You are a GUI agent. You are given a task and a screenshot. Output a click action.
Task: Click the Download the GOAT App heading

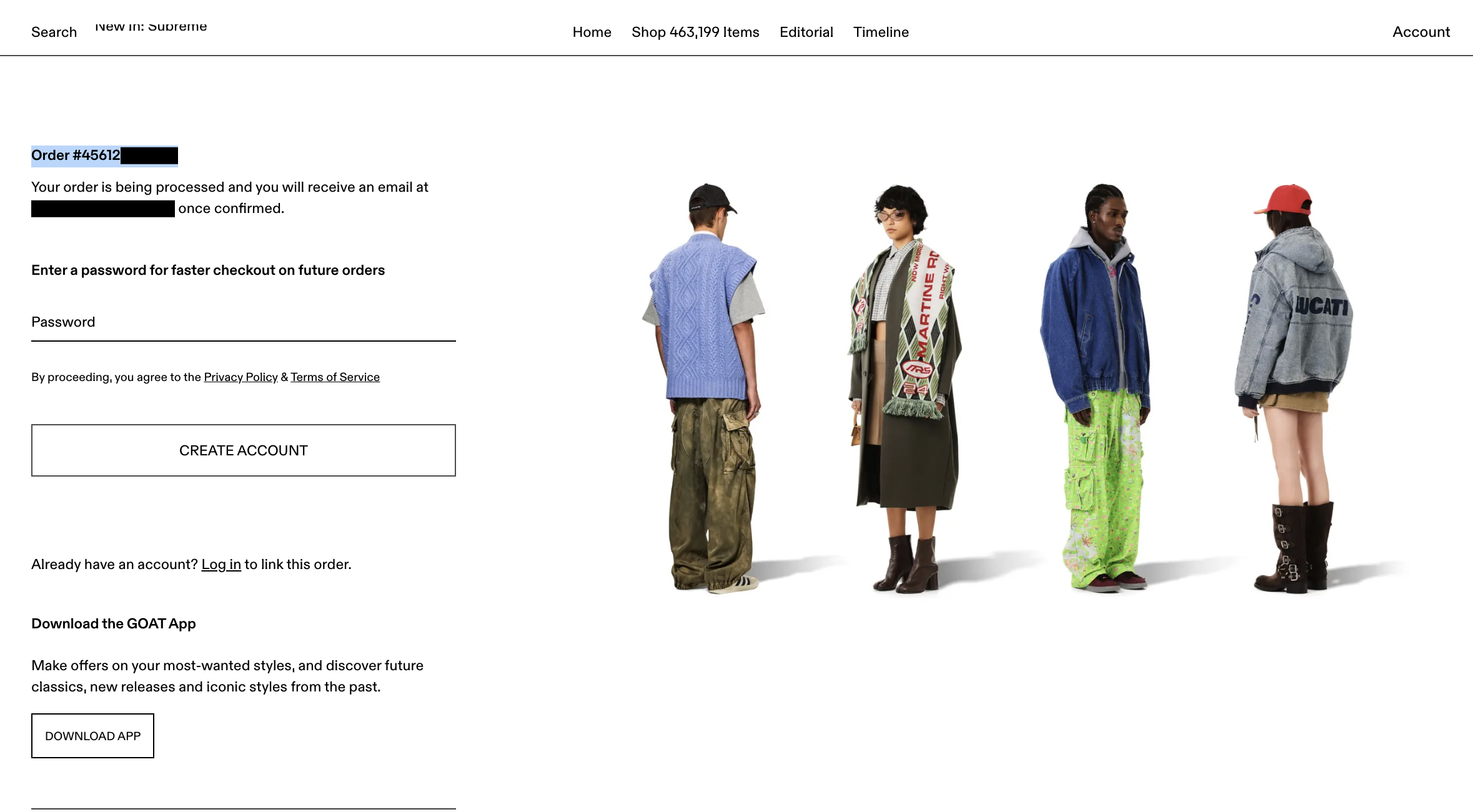coord(114,623)
